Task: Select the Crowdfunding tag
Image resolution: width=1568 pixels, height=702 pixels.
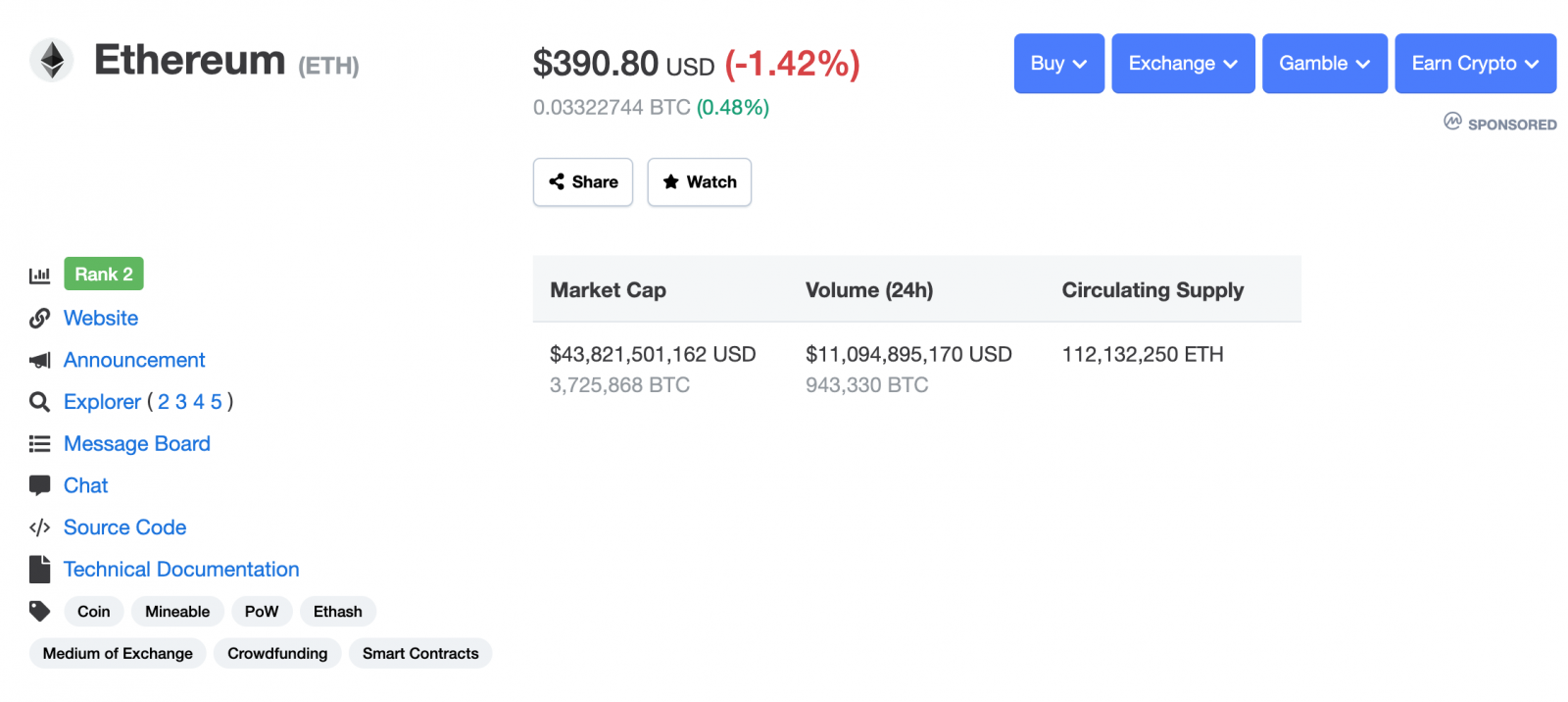Action: (x=277, y=654)
